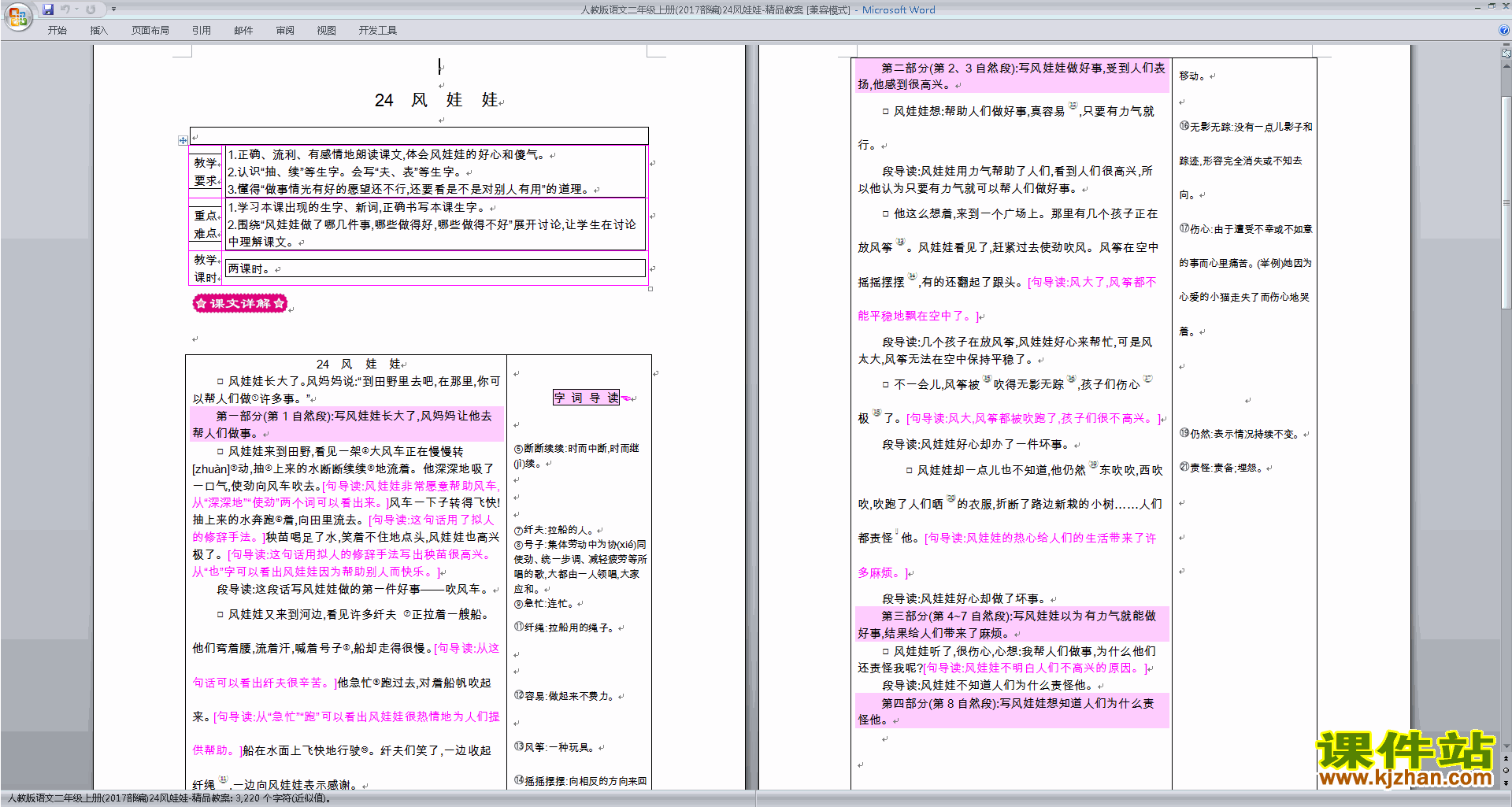The width and height of the screenshot is (1512, 807).
Task: Click the vertical scrollbar up arrow
Action: tap(1506, 65)
